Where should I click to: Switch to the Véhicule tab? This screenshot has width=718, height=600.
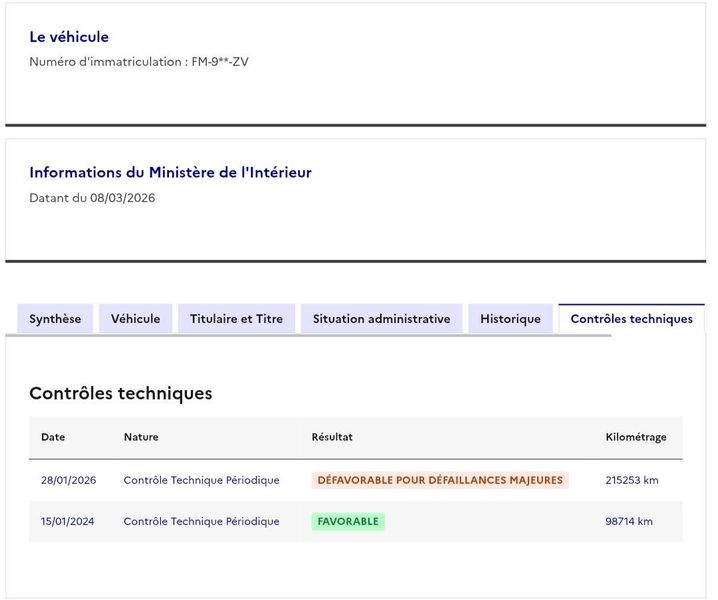coord(136,319)
